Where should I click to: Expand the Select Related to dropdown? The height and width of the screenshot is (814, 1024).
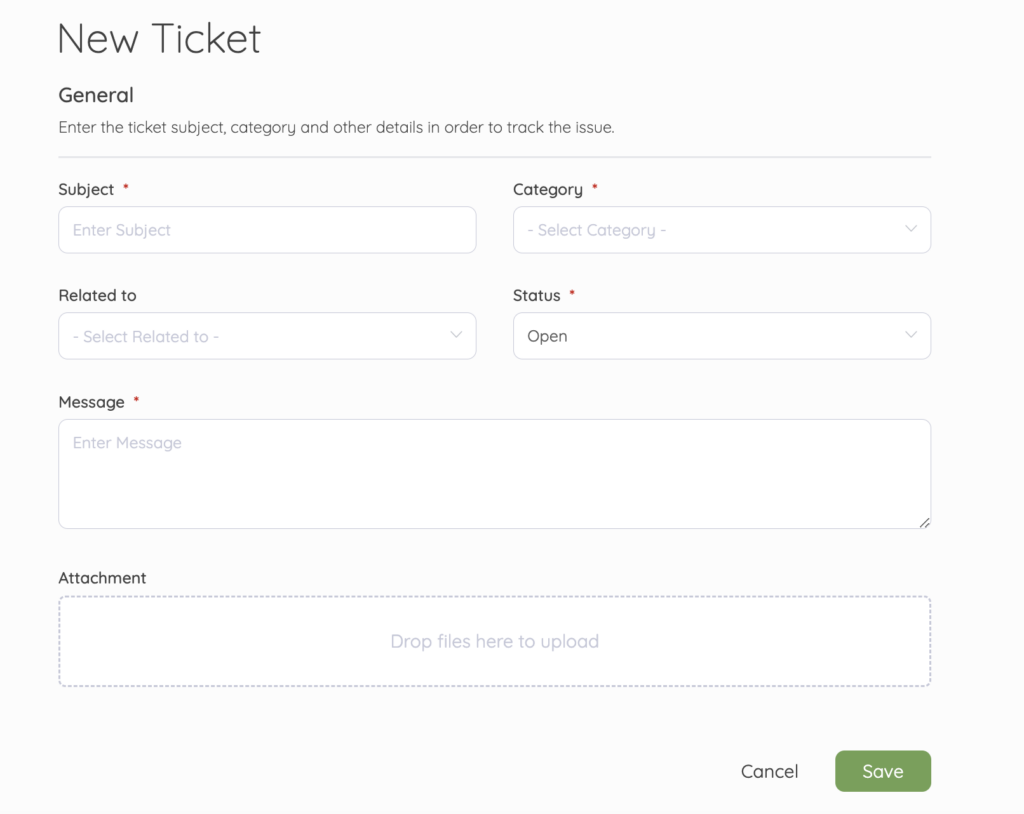point(267,336)
